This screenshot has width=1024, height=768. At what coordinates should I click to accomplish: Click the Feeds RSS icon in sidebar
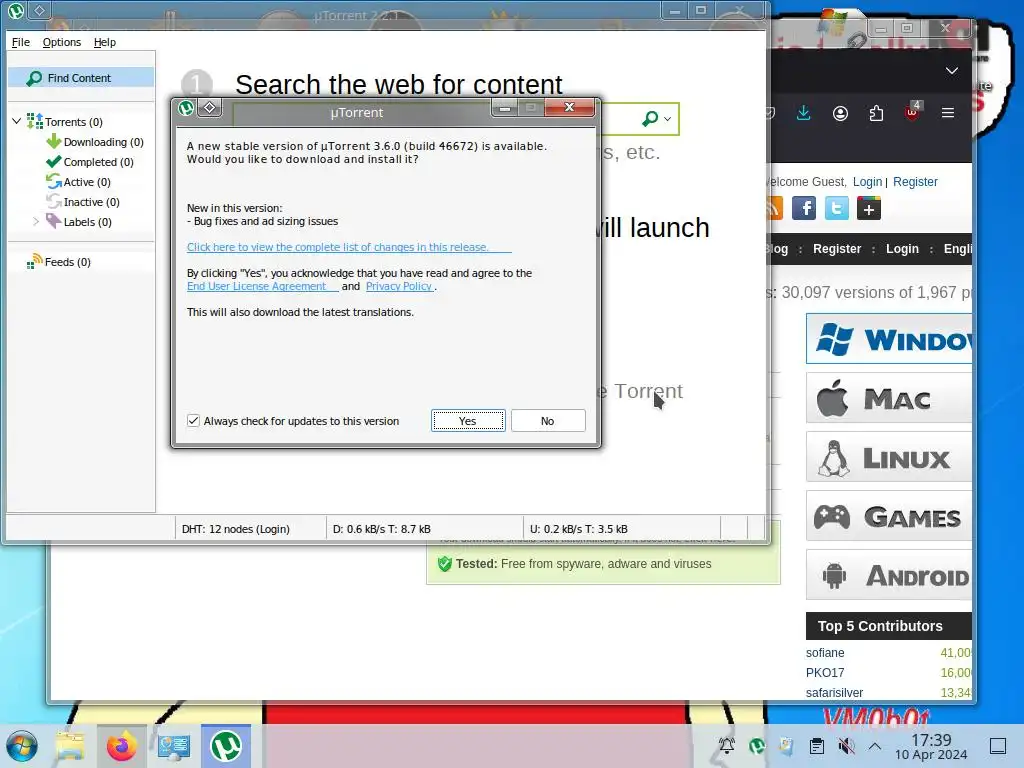tap(35, 261)
